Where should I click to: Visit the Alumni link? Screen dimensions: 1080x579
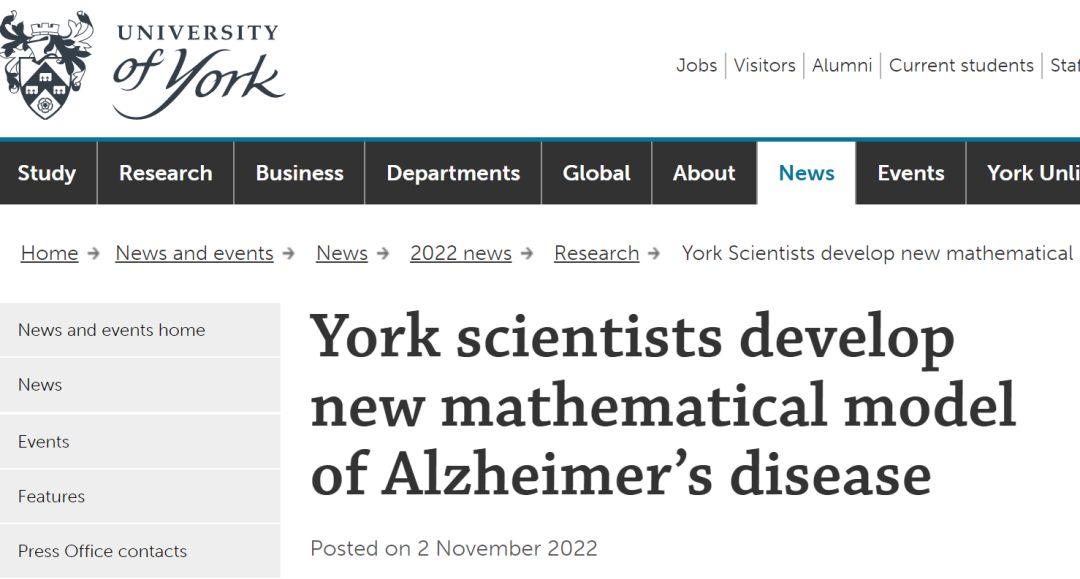pyautogui.click(x=842, y=65)
